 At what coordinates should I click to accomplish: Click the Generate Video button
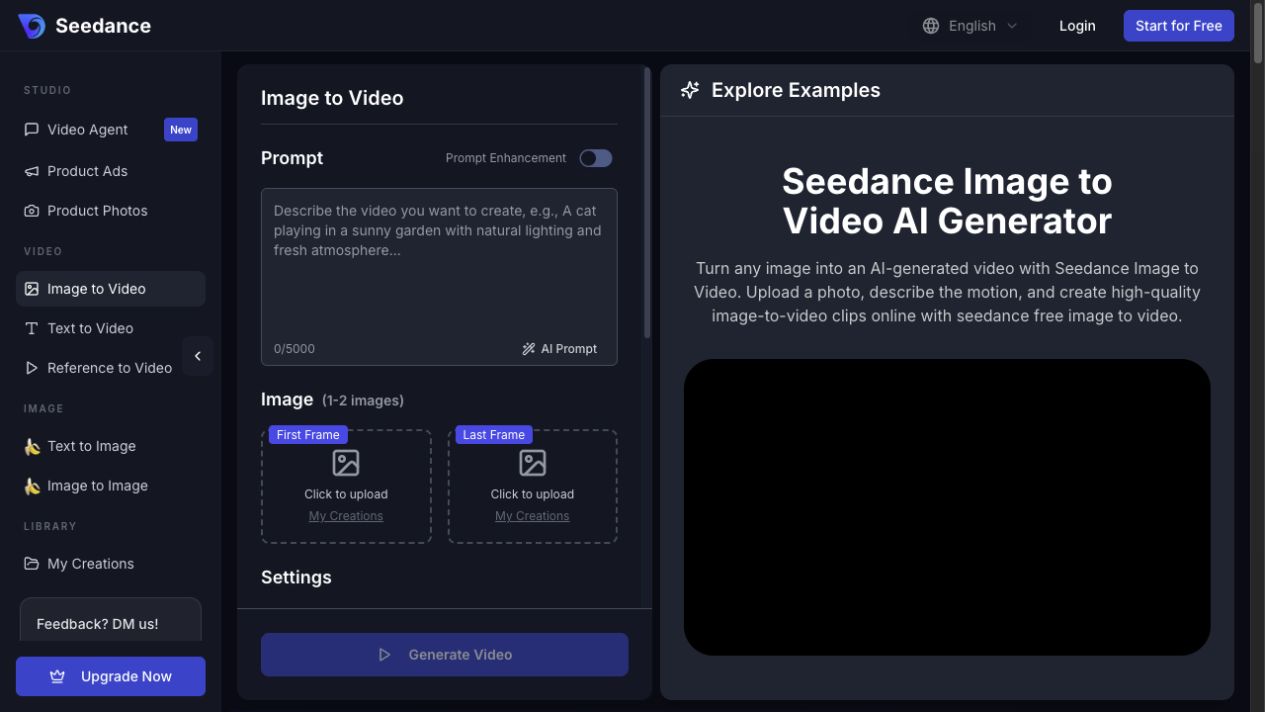tap(445, 655)
